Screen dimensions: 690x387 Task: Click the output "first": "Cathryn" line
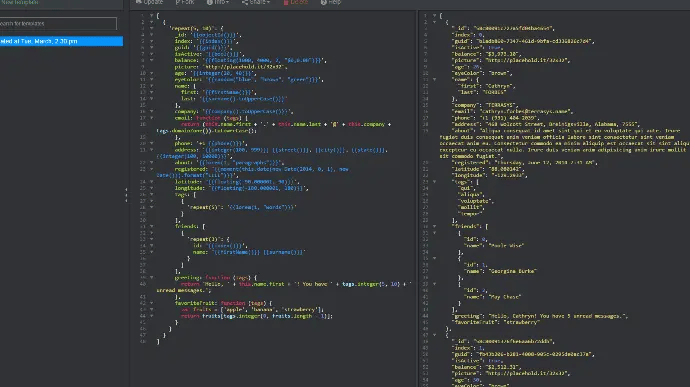click(x=486, y=86)
